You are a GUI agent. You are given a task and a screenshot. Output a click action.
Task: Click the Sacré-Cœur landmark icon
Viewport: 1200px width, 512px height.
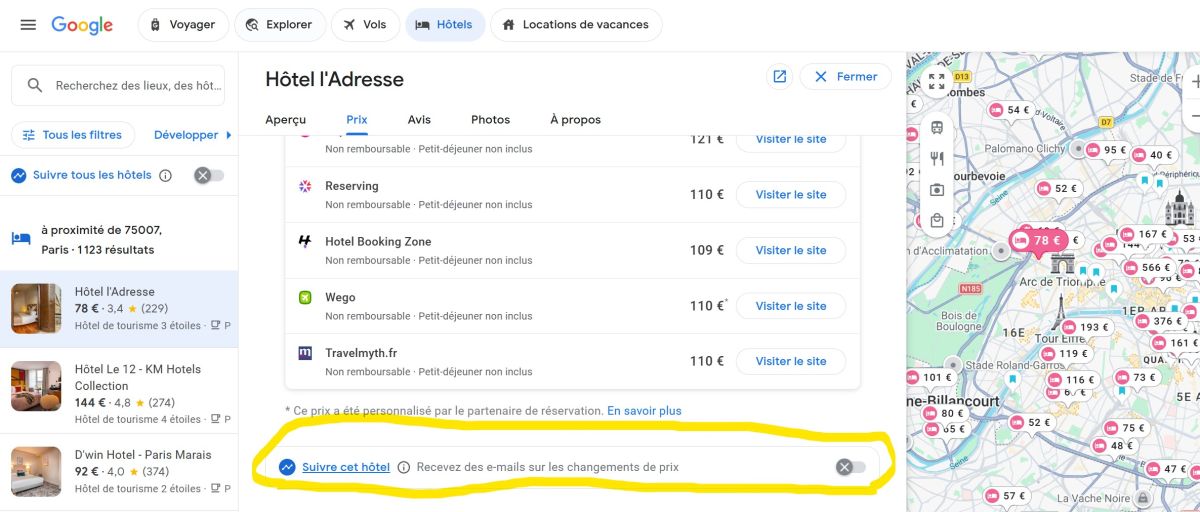click(1180, 209)
